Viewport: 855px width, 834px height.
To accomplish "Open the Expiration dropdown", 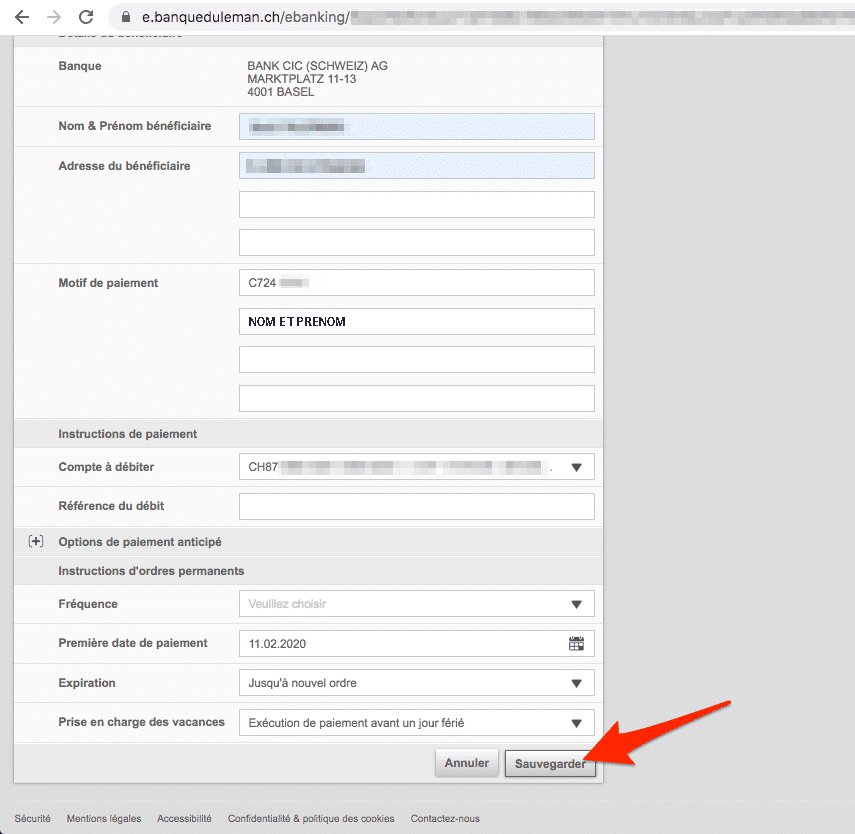I will (417, 683).
